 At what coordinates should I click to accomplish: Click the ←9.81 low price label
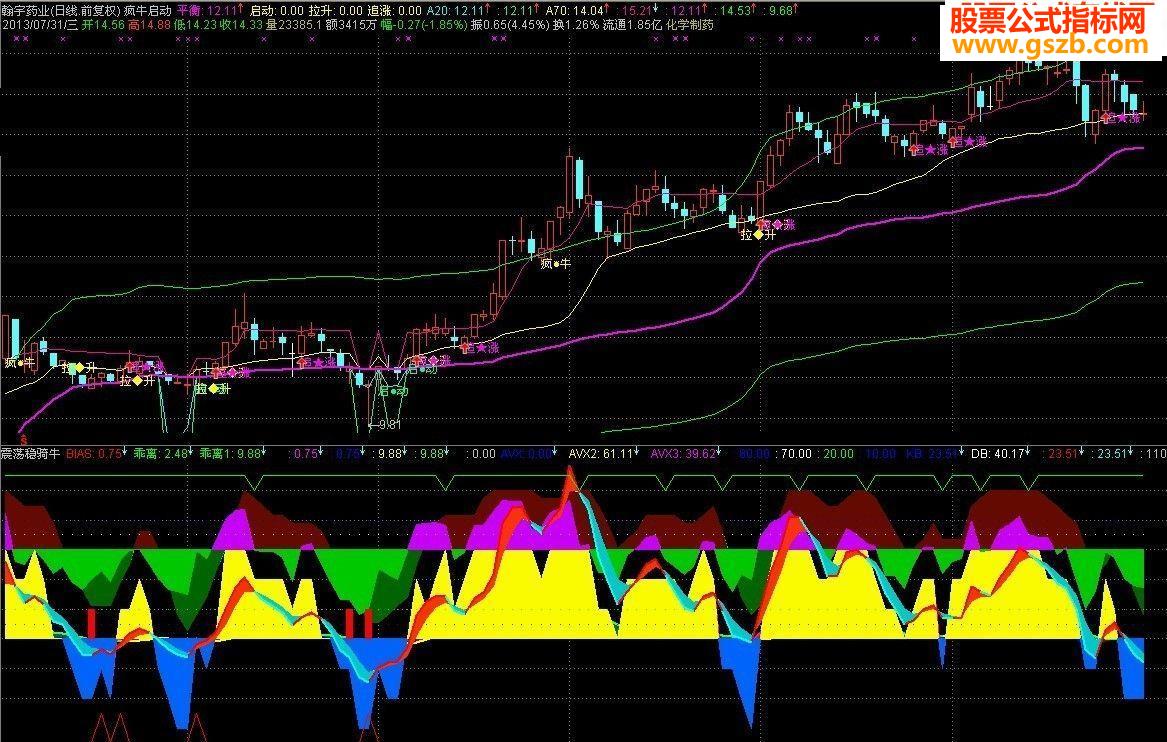pos(385,426)
